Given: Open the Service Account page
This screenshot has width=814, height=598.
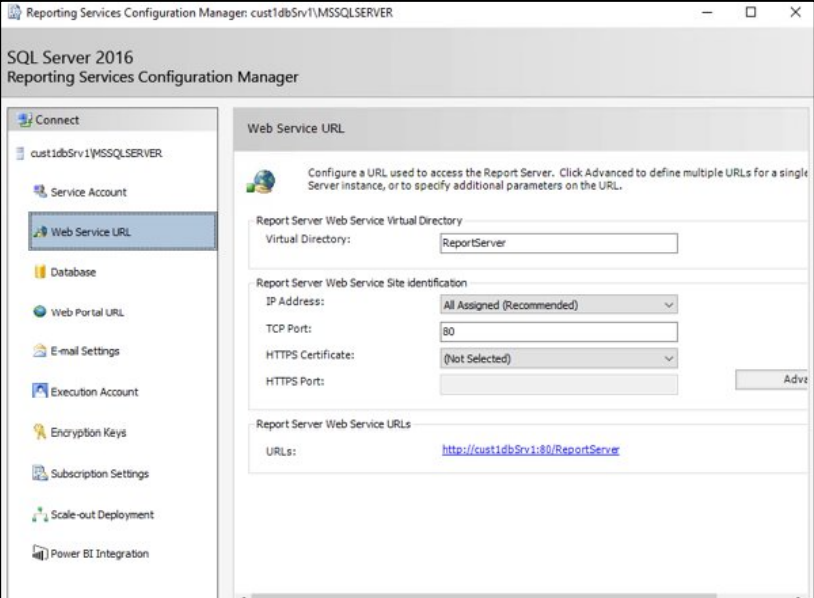Looking at the screenshot, I should pyautogui.click(x=88, y=192).
